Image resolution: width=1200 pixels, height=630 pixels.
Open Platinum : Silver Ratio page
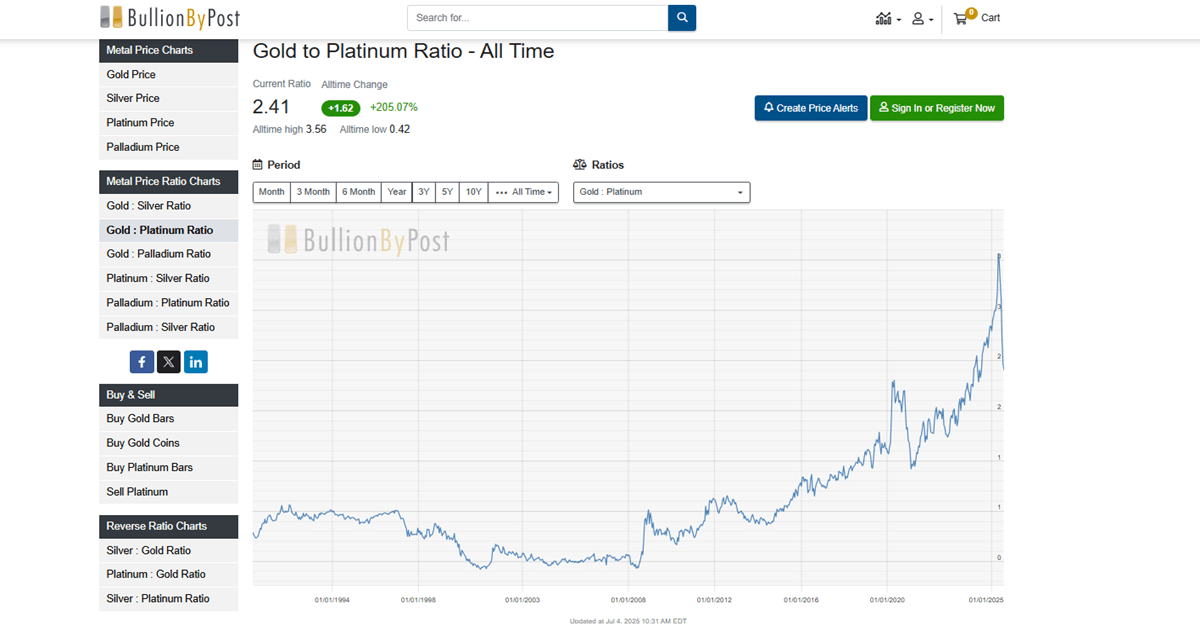[169, 279]
